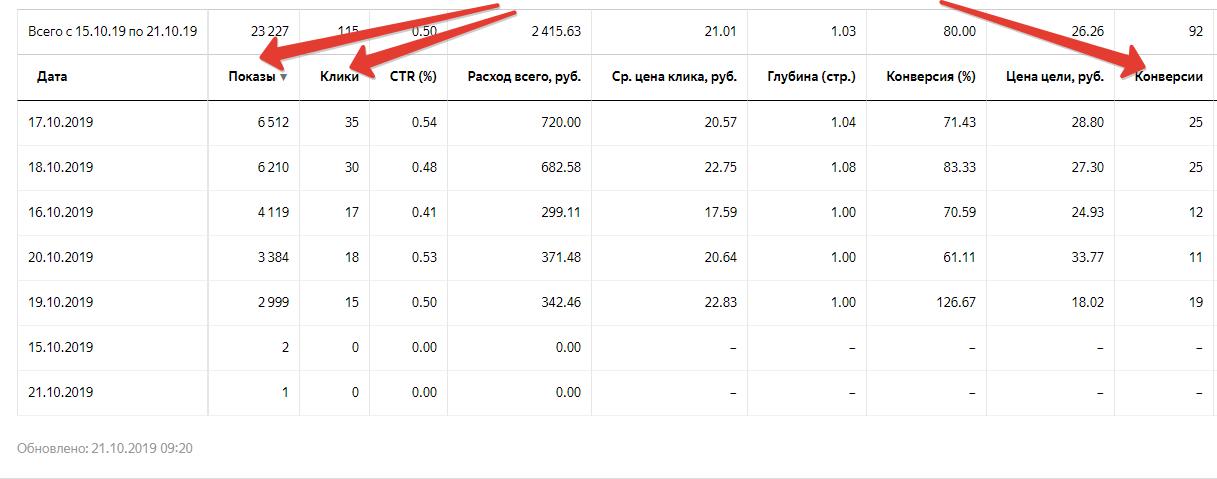This screenshot has width=1217, height=479.
Task: Sort by Цена цели, руб. header
Action: (x=1053, y=76)
